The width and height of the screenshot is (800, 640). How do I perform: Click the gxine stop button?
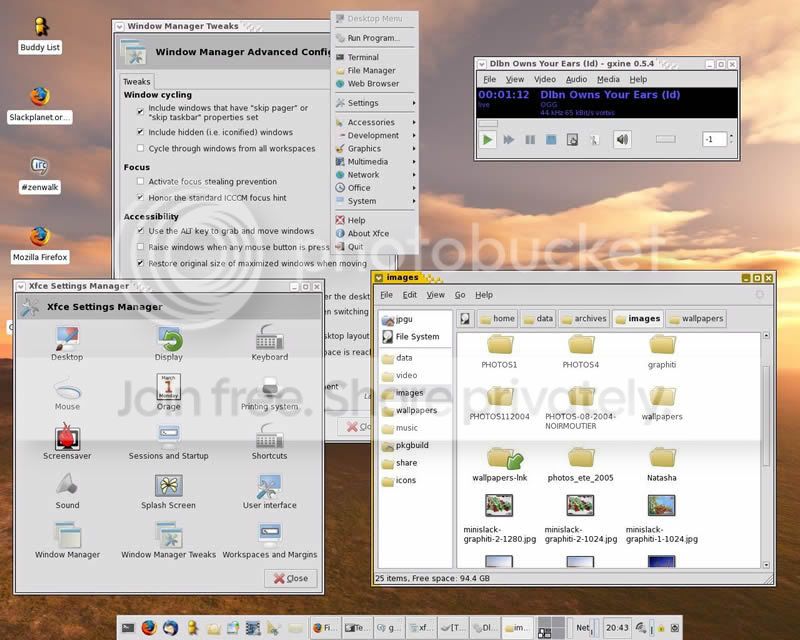coord(551,139)
